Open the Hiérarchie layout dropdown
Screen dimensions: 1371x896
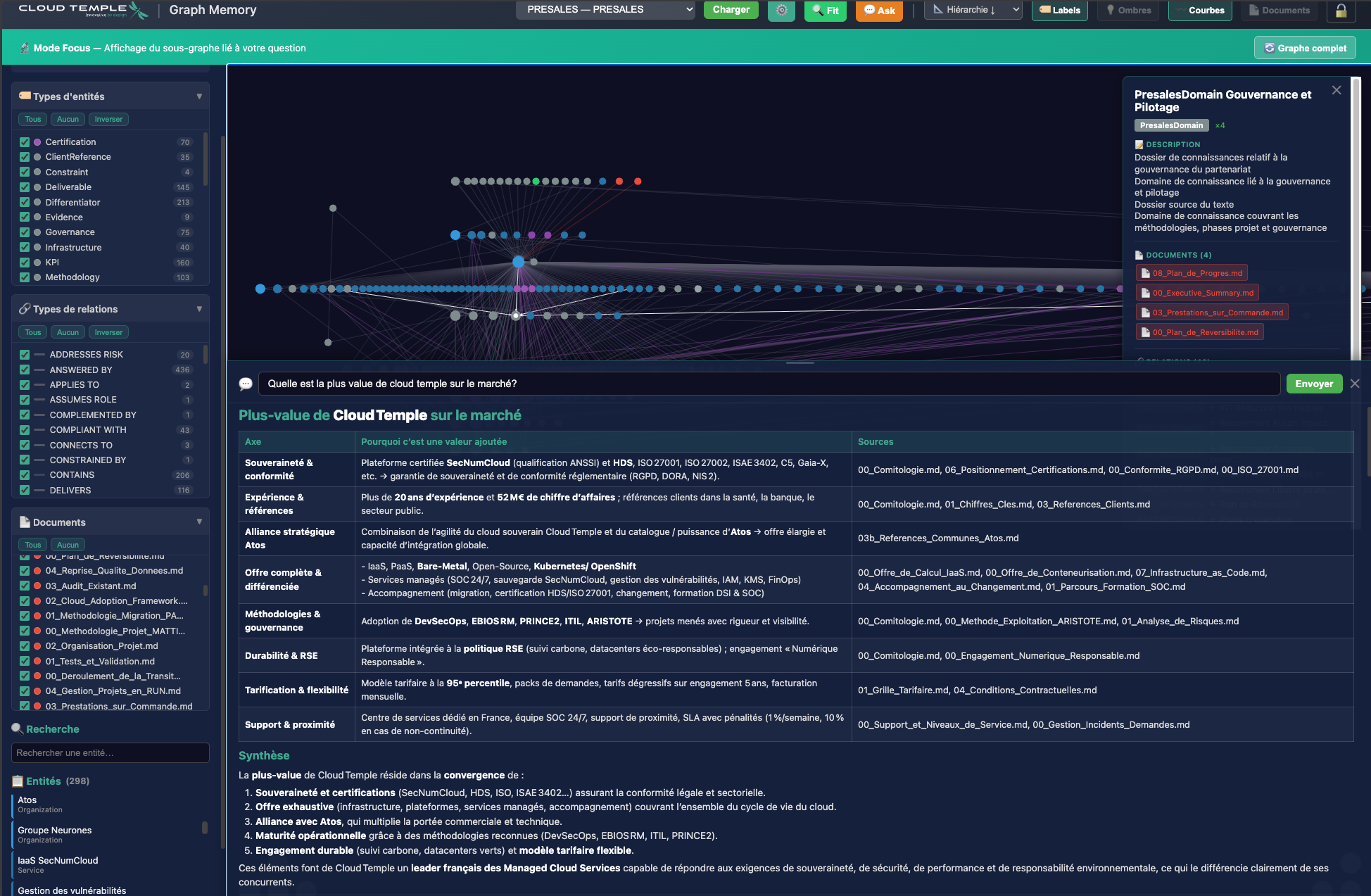(973, 10)
